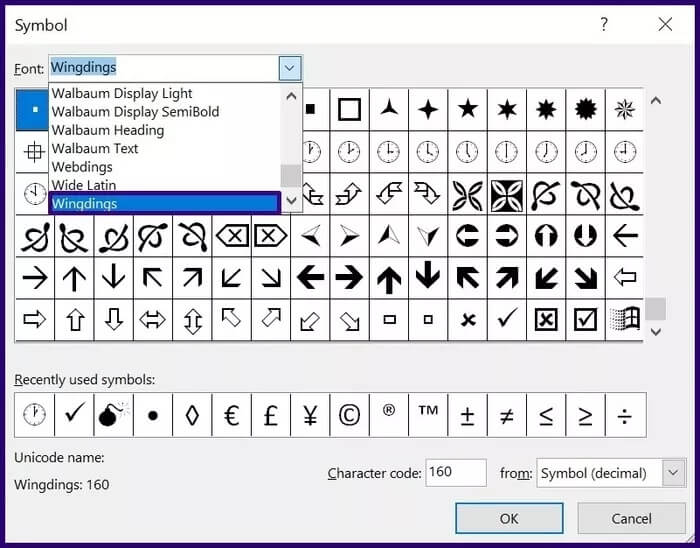The height and width of the screenshot is (548, 700).
Task: Pick the pound sign from recent symbols
Action: click(271, 415)
